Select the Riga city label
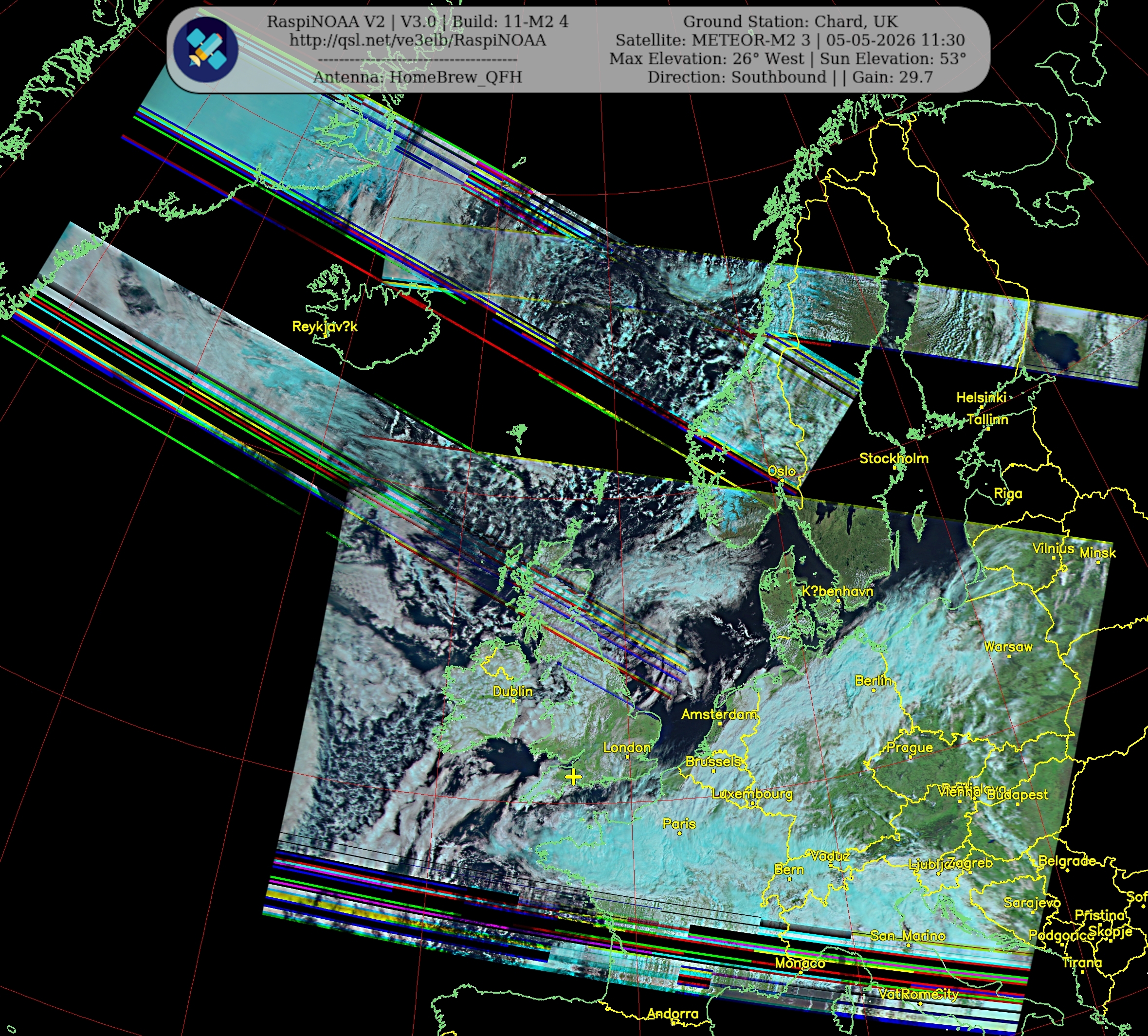 [x=1007, y=493]
